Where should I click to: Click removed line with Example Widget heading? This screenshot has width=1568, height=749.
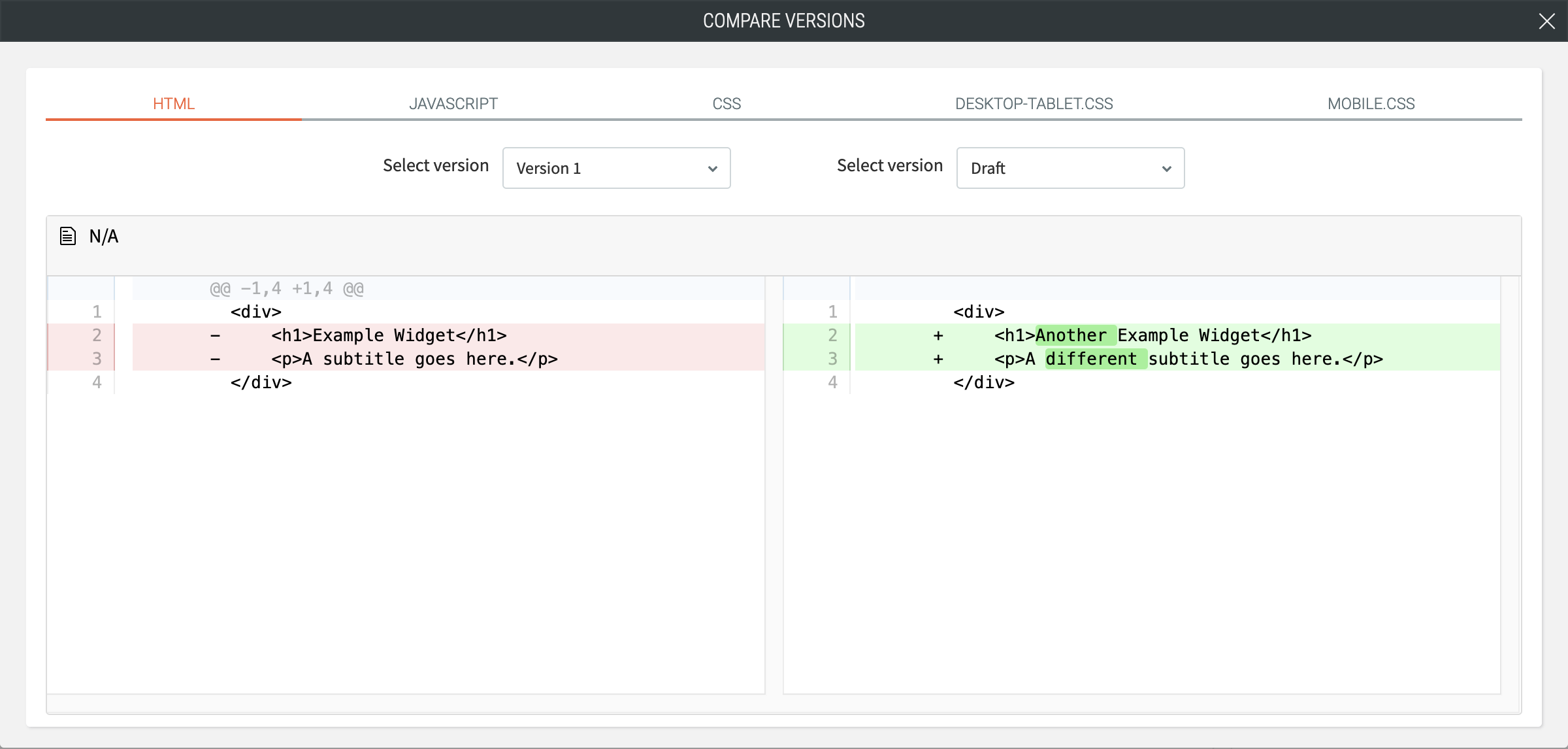coord(389,335)
